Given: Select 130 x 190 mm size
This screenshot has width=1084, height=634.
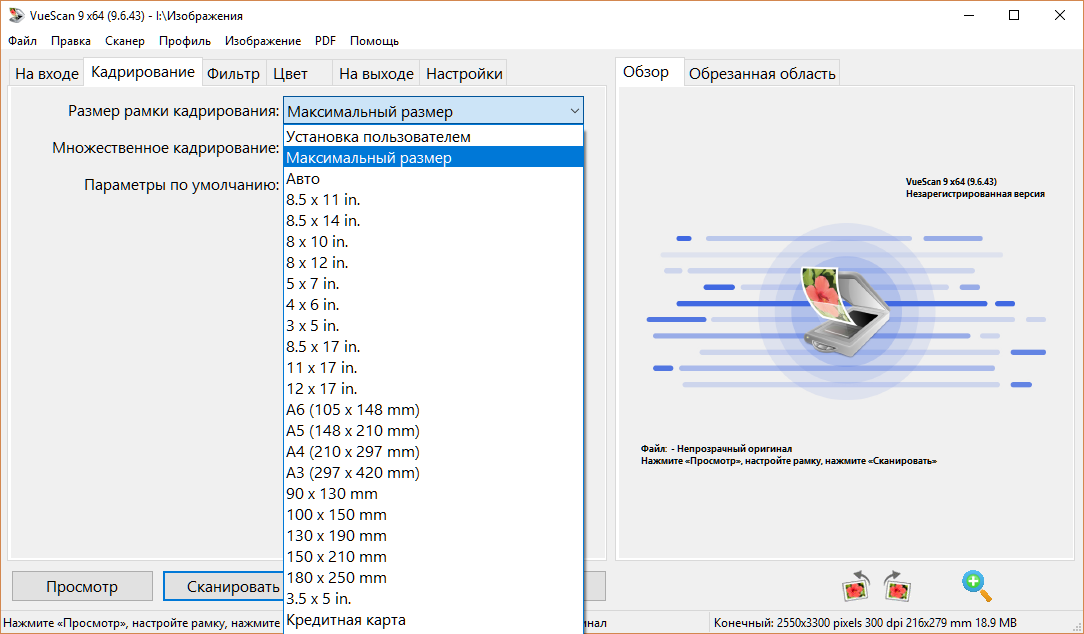Looking at the screenshot, I should click(x=433, y=536).
